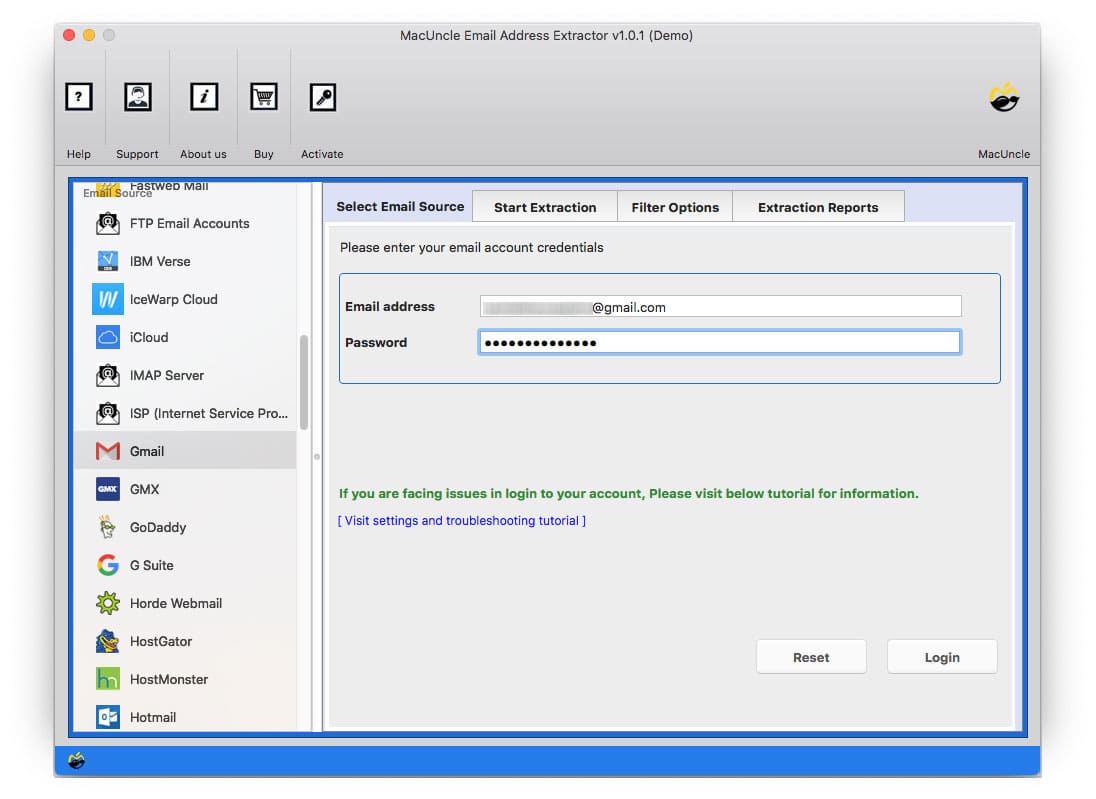Click the Login button
The width and height of the screenshot is (1096, 799).
pyautogui.click(x=941, y=657)
